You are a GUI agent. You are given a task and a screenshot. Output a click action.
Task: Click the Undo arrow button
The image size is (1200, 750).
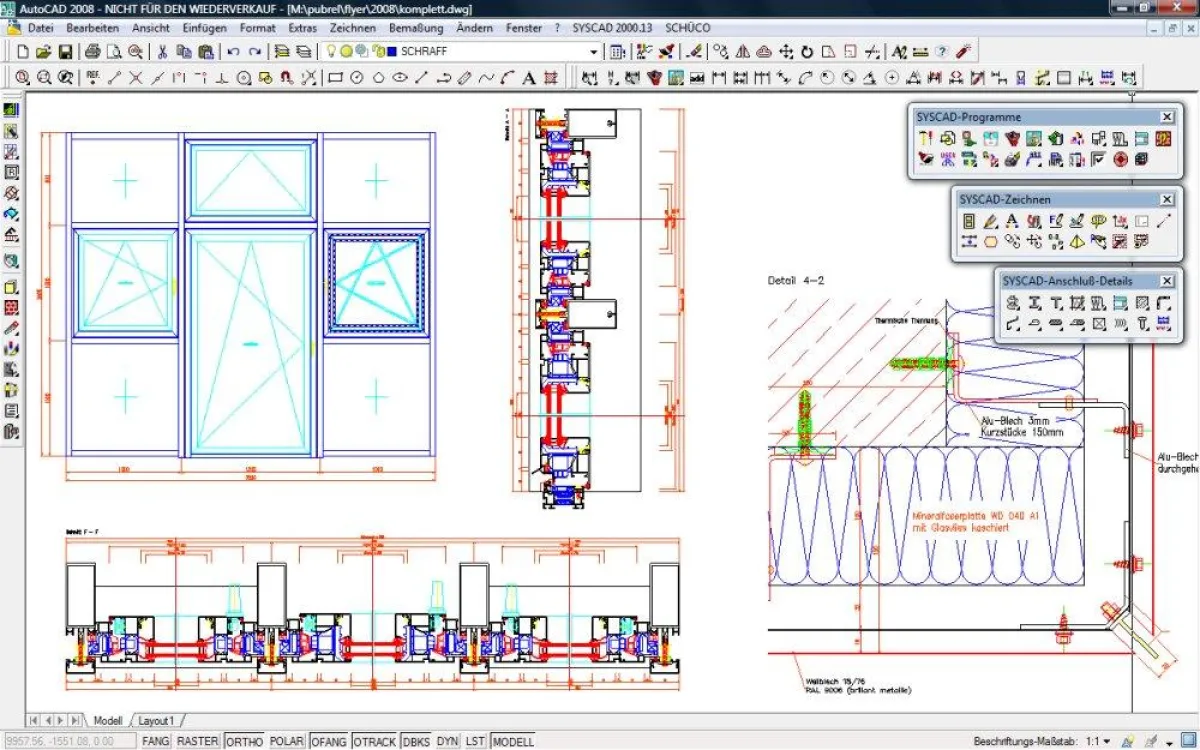pos(232,50)
